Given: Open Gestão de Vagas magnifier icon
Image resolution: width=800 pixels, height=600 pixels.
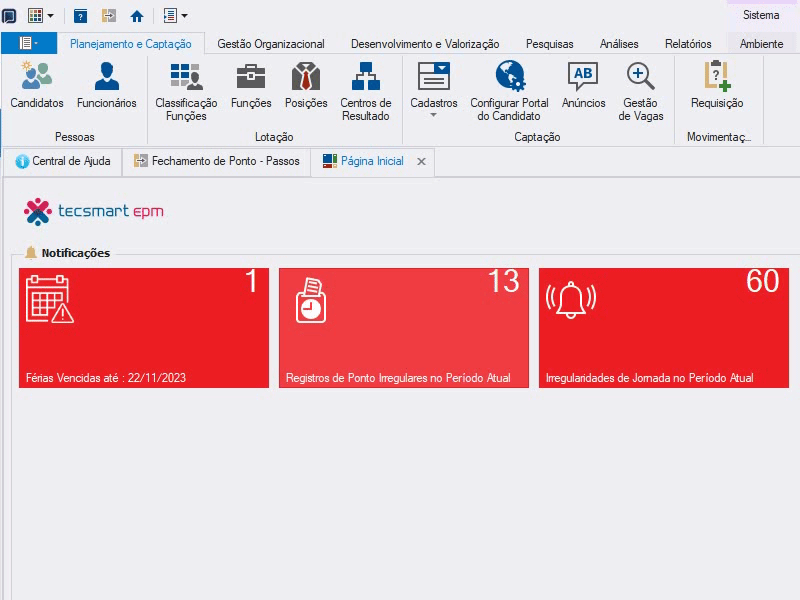Looking at the screenshot, I should [641, 92].
